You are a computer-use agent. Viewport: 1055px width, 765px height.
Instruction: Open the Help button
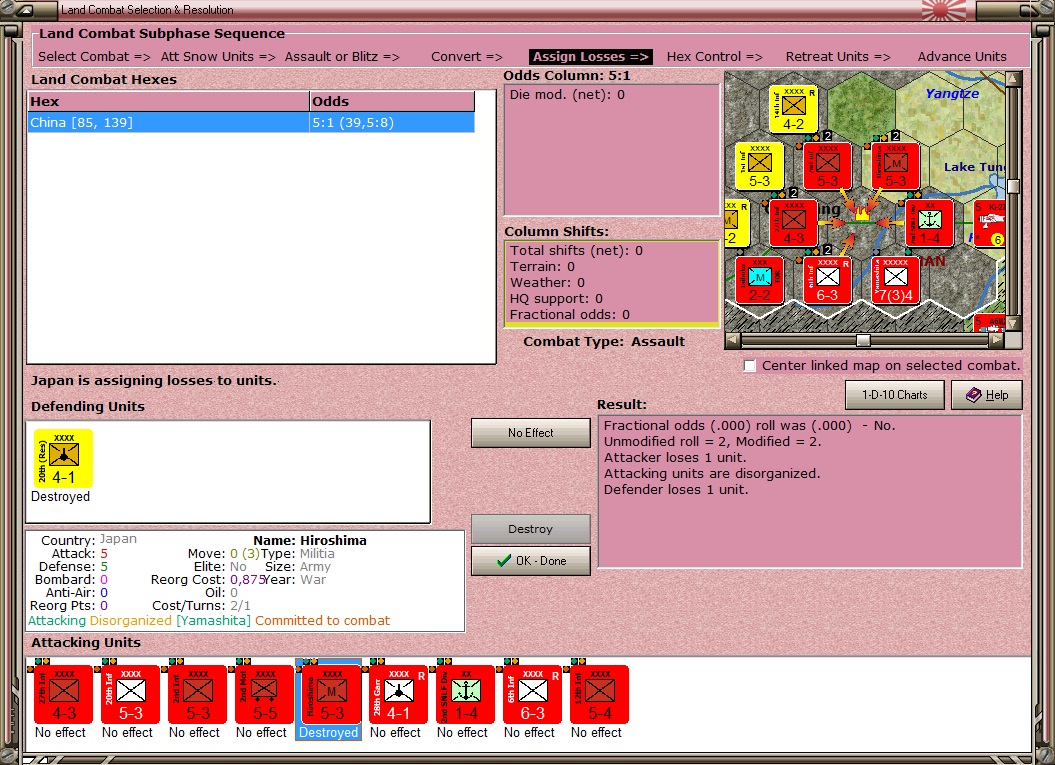coord(987,395)
